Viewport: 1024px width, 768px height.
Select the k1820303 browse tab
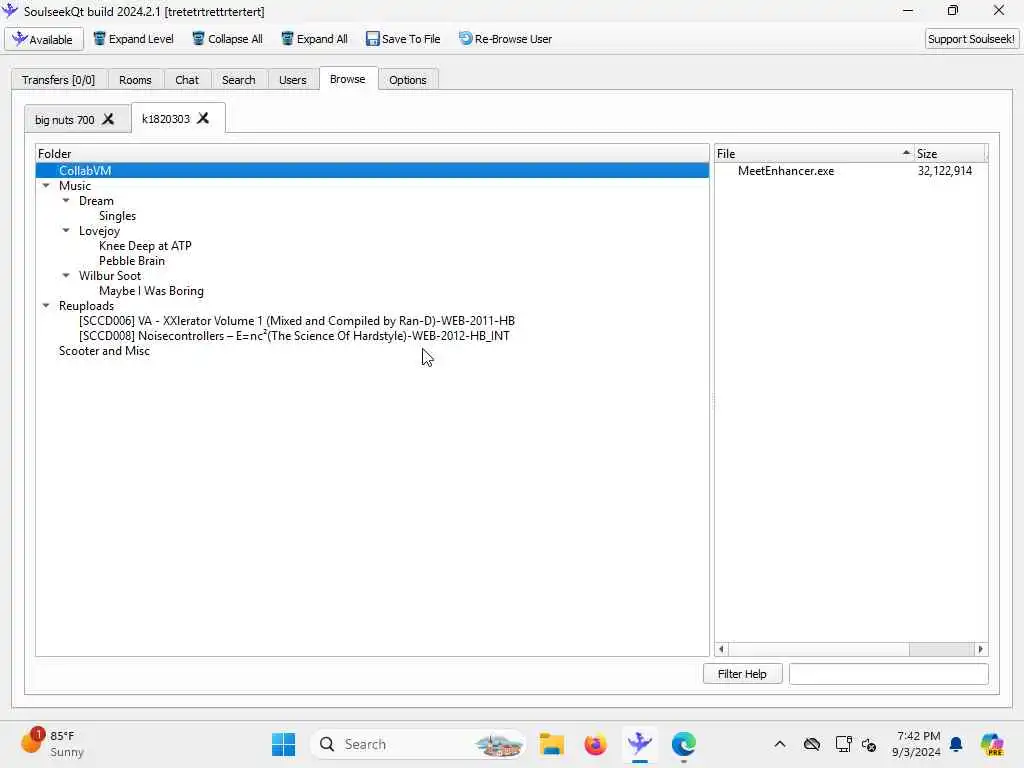click(166, 119)
